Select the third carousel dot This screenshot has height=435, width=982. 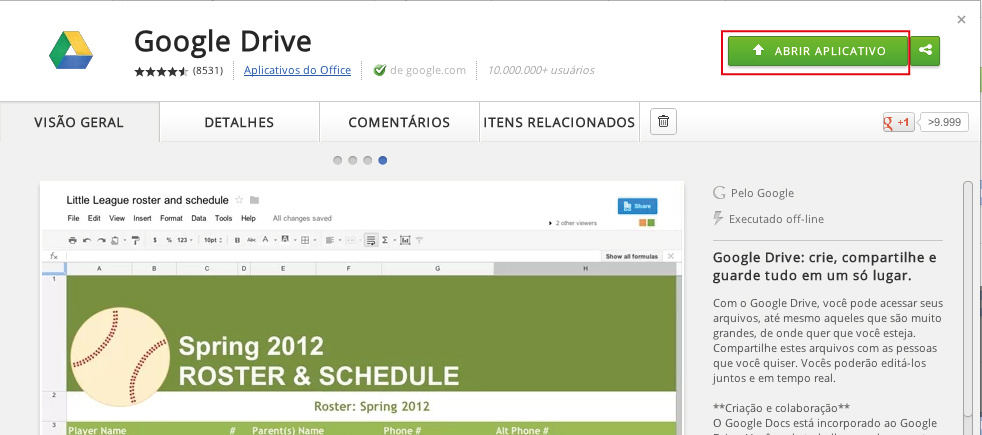coord(368,160)
